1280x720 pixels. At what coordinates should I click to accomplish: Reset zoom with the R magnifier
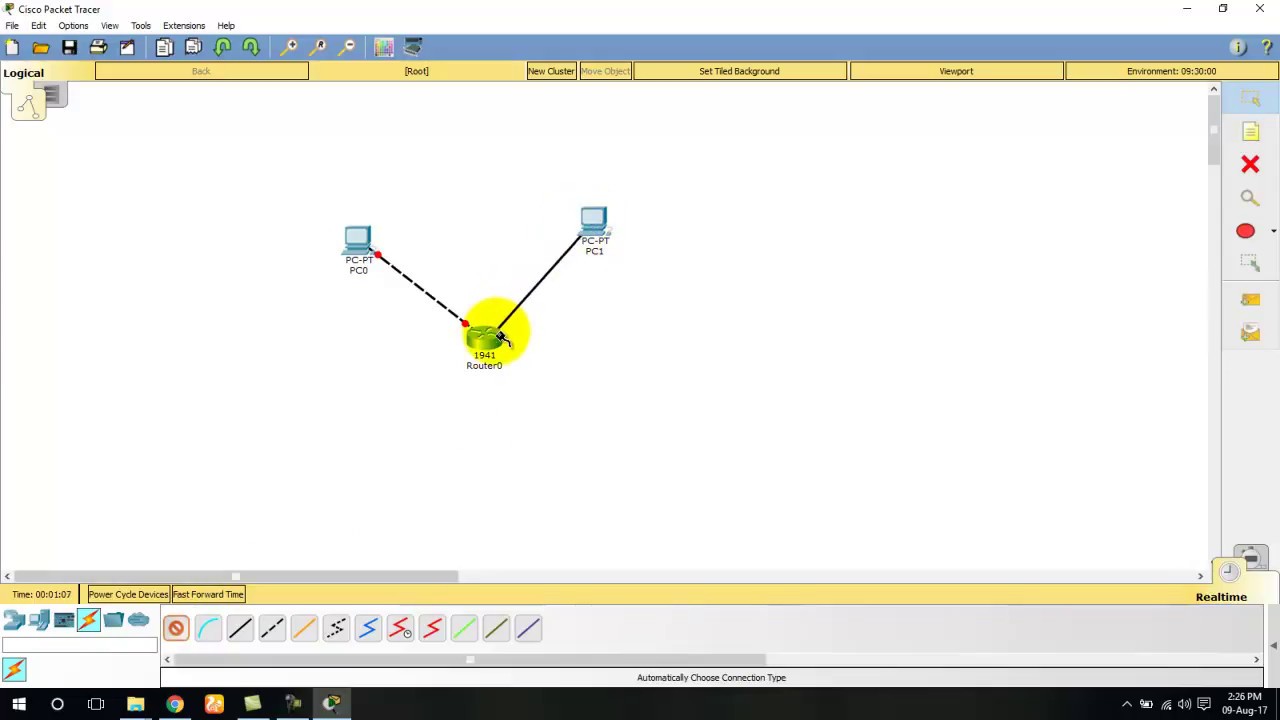click(318, 47)
